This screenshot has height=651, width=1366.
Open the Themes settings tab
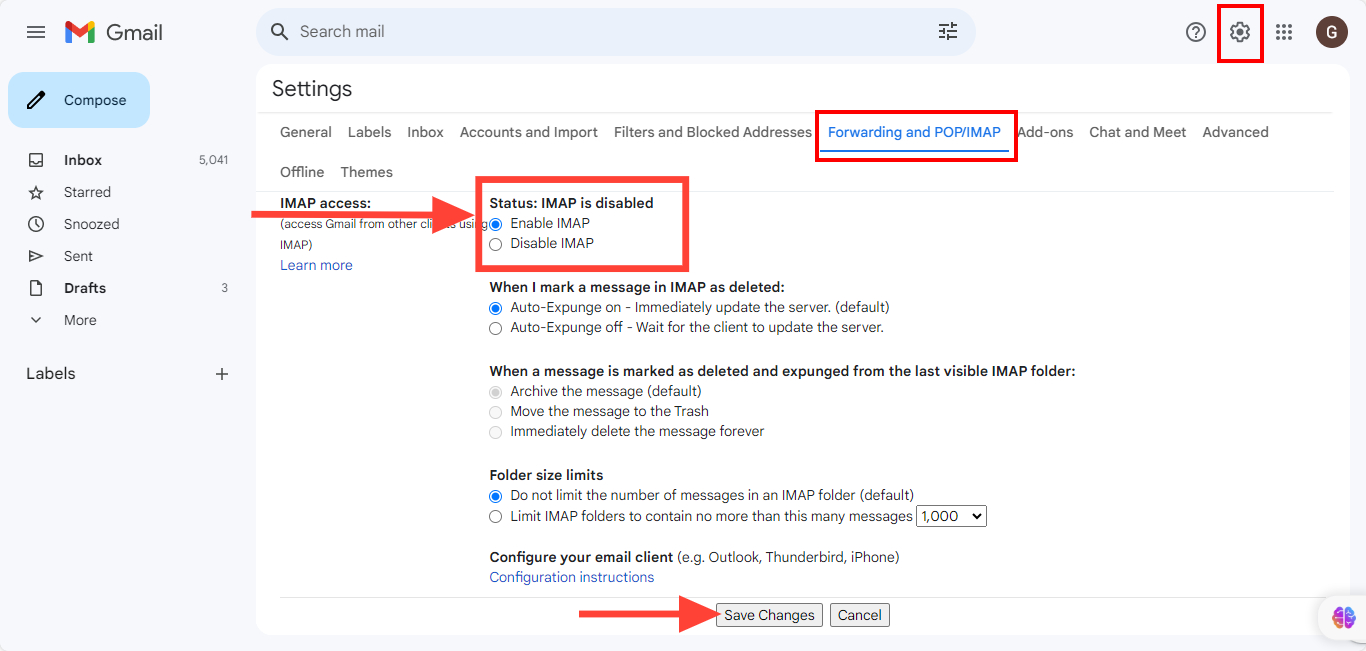click(366, 172)
